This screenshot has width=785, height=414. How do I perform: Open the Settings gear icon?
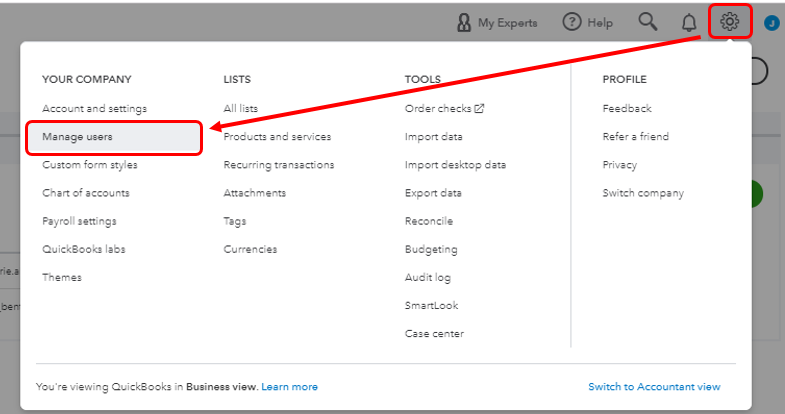tap(729, 22)
